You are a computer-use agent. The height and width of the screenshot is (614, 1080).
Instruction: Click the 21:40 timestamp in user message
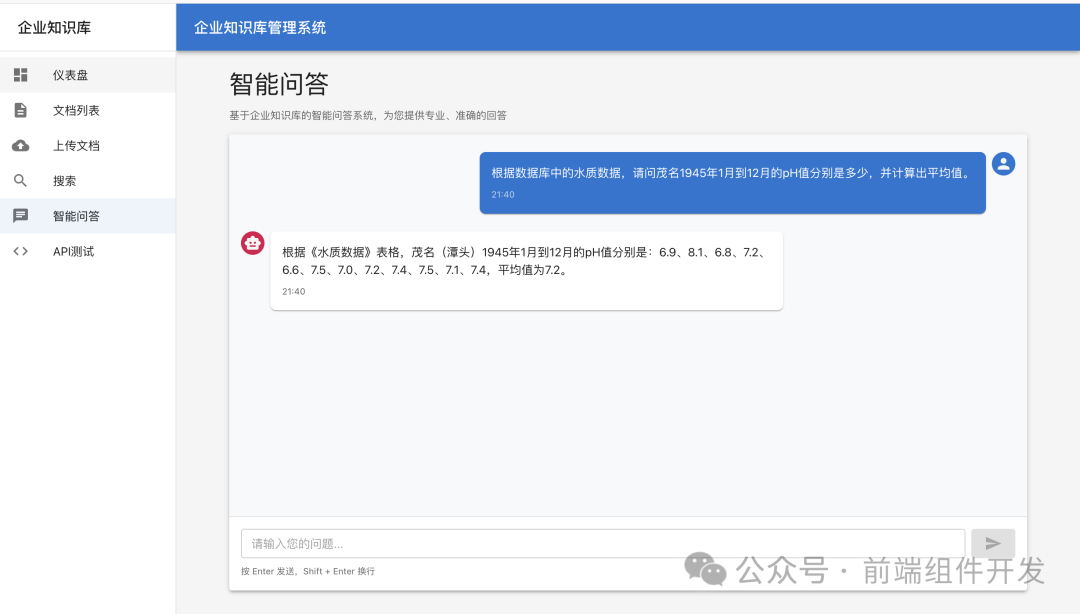pos(503,195)
